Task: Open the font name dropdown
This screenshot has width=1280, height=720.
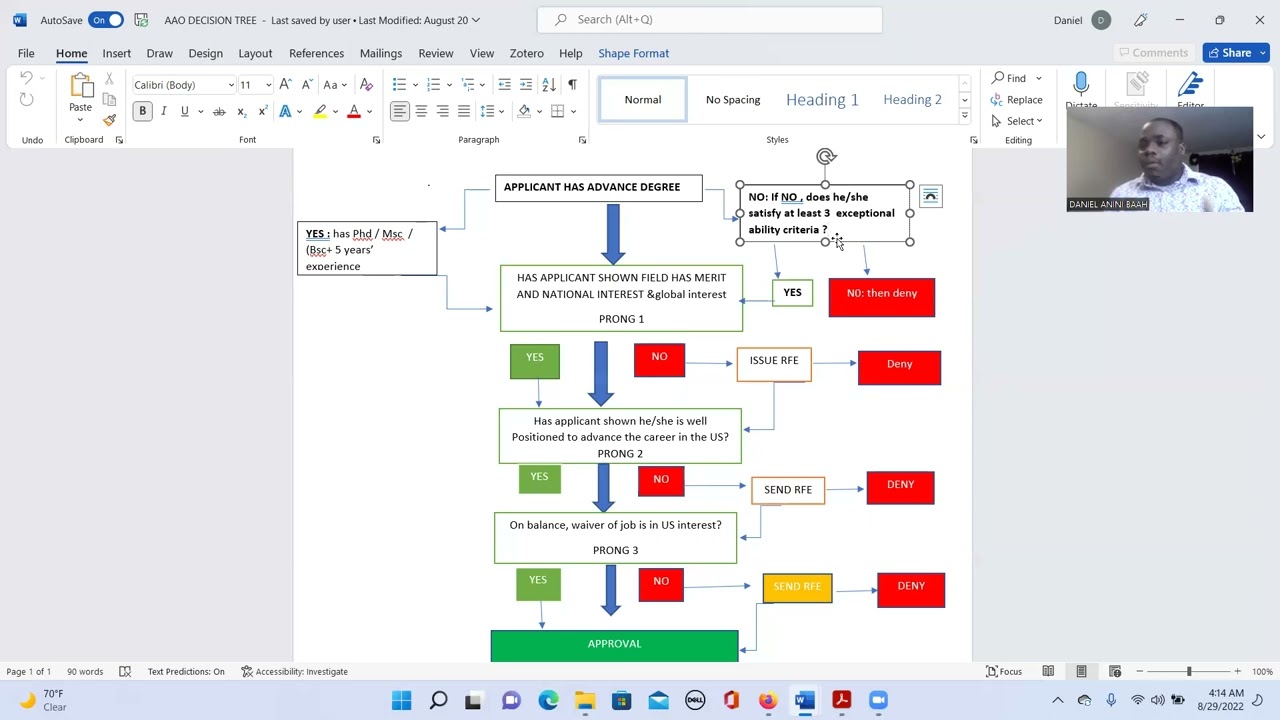Action: pyautogui.click(x=231, y=85)
